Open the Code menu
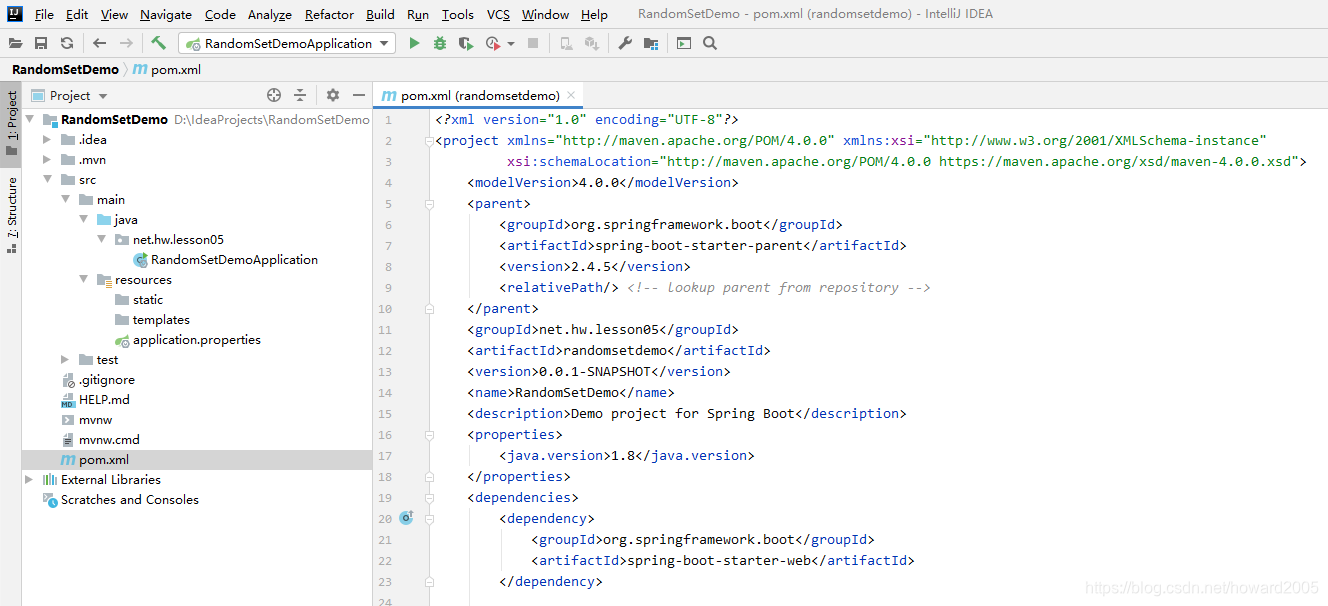This screenshot has width=1328, height=606. [220, 14]
